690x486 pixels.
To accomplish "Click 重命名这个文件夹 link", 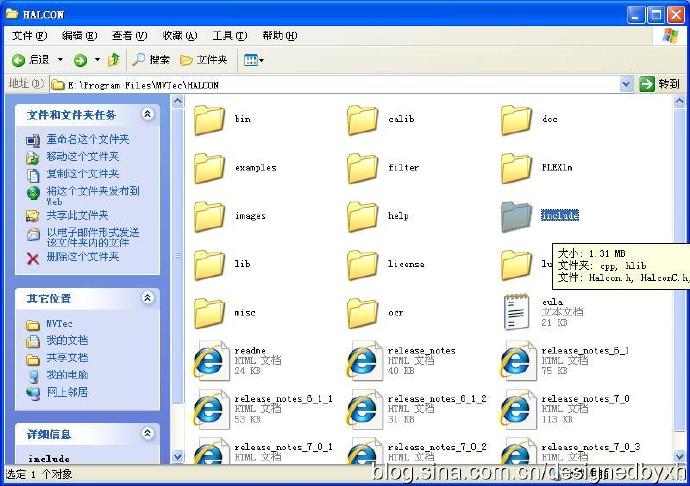I will (x=88, y=140).
